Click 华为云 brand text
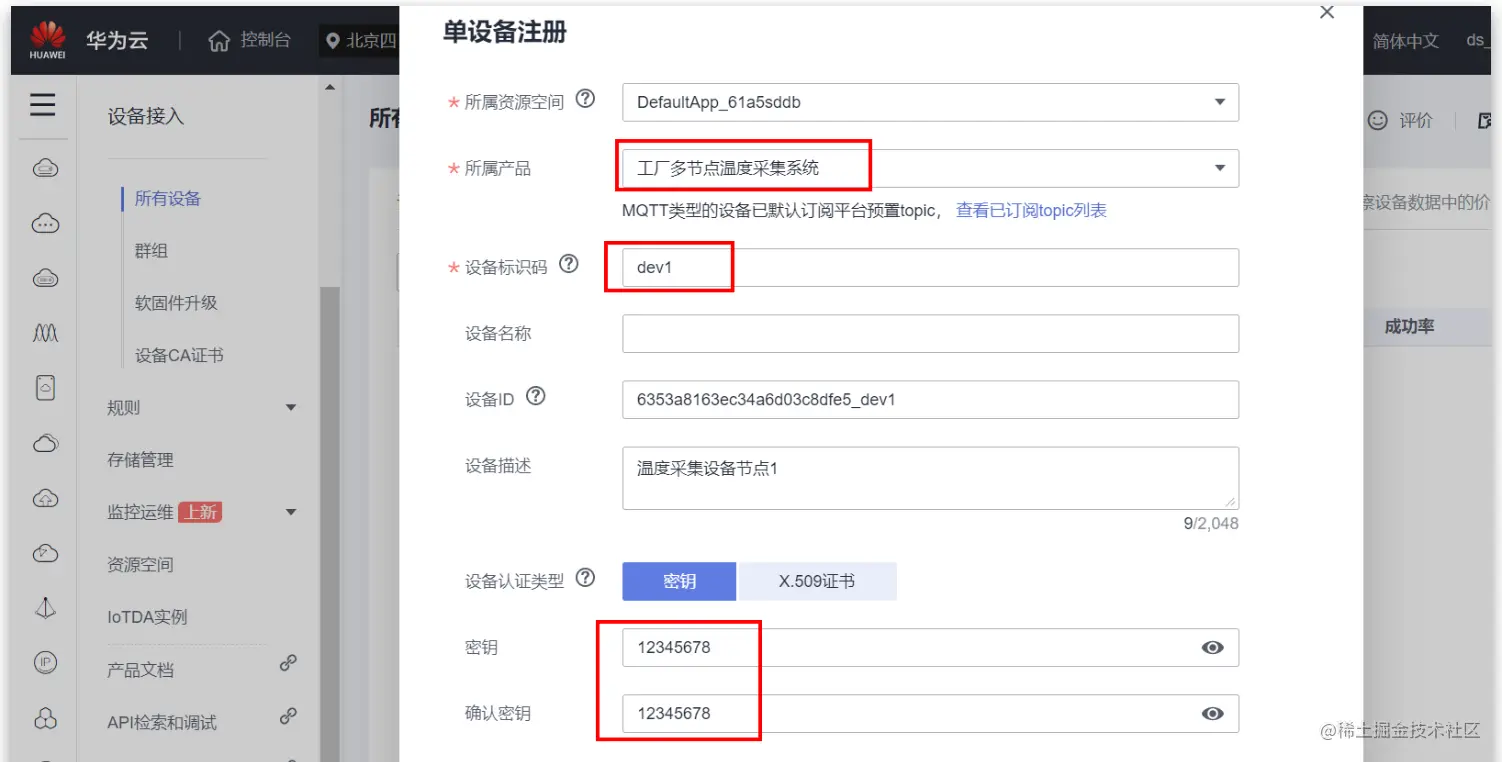Image resolution: width=1502 pixels, height=762 pixels. coord(117,41)
